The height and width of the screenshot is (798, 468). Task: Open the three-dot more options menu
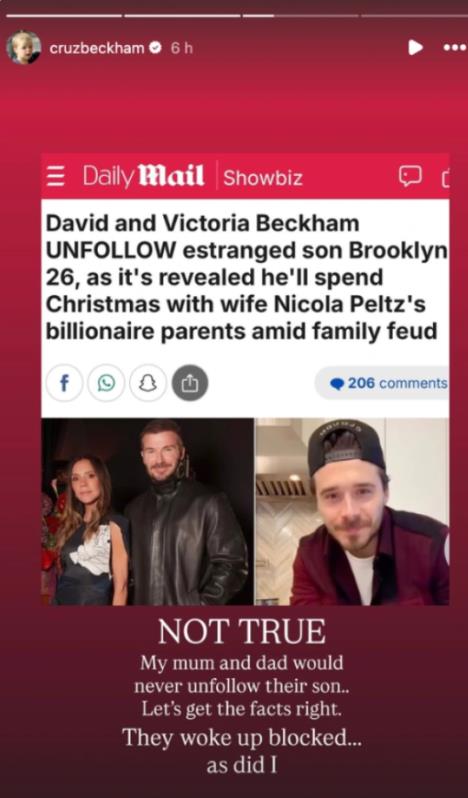coord(455,48)
